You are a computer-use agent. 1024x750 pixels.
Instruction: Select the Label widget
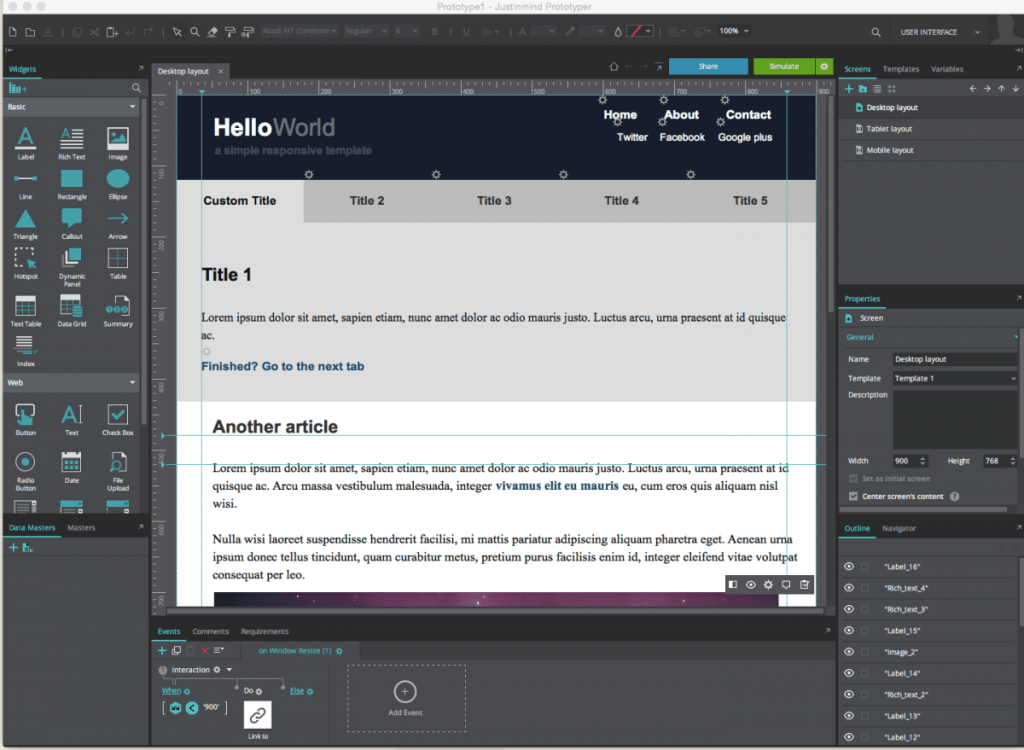(x=25, y=141)
